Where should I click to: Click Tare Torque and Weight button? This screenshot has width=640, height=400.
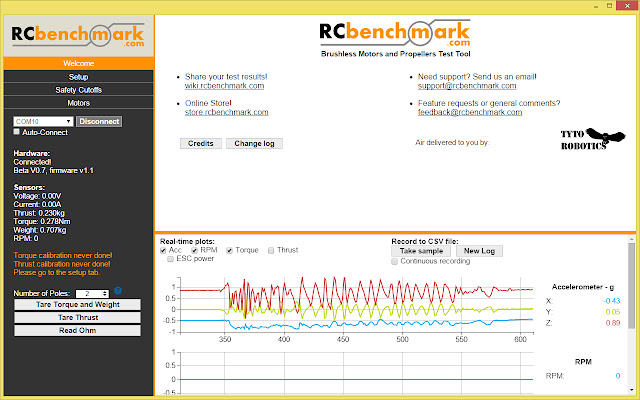coord(78,304)
